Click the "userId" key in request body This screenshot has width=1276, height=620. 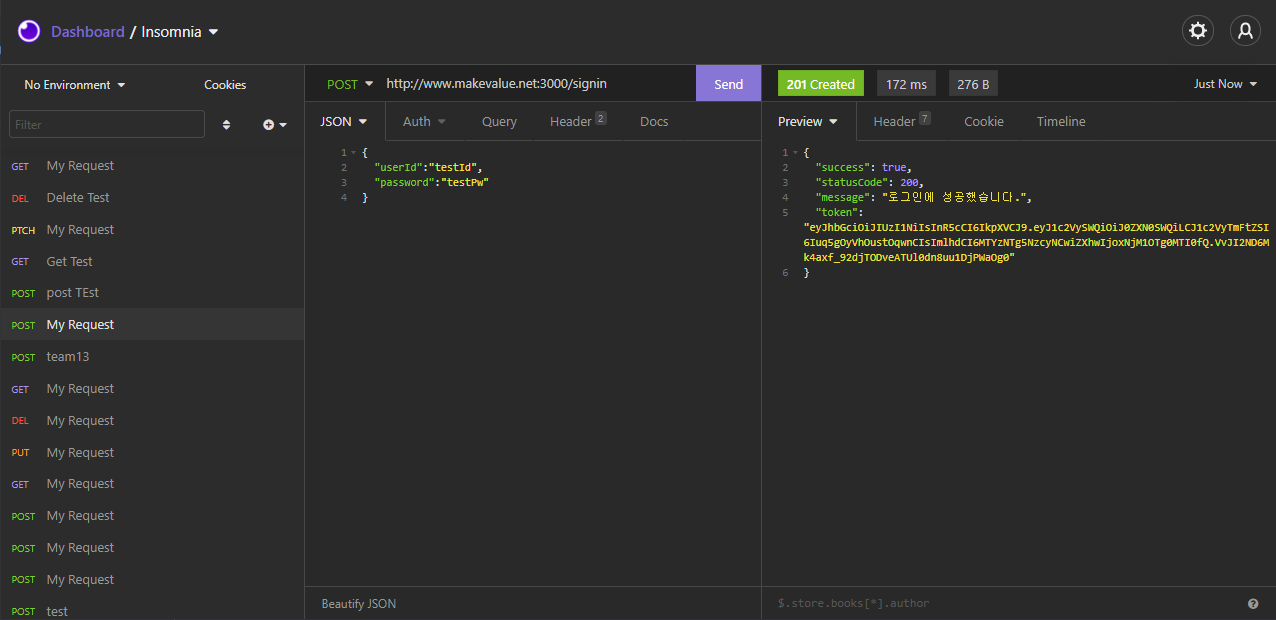pyautogui.click(x=399, y=167)
